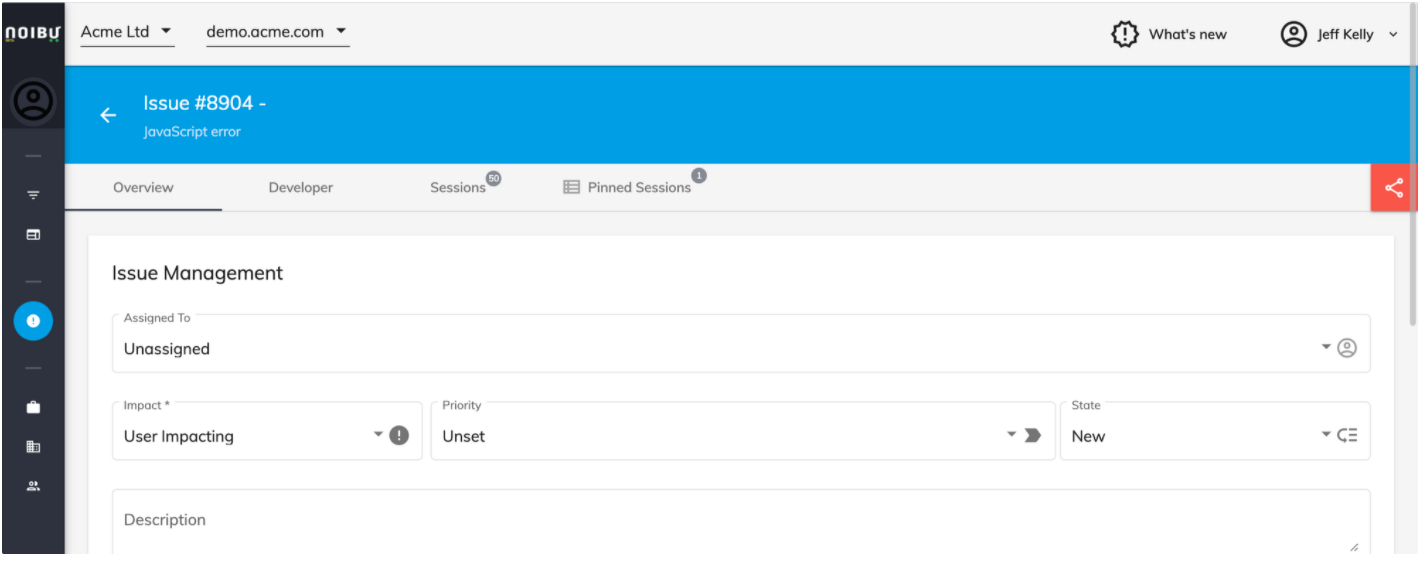Click the priority tag icon in the Priority field
This screenshot has width=1420, height=562.
1033,435
